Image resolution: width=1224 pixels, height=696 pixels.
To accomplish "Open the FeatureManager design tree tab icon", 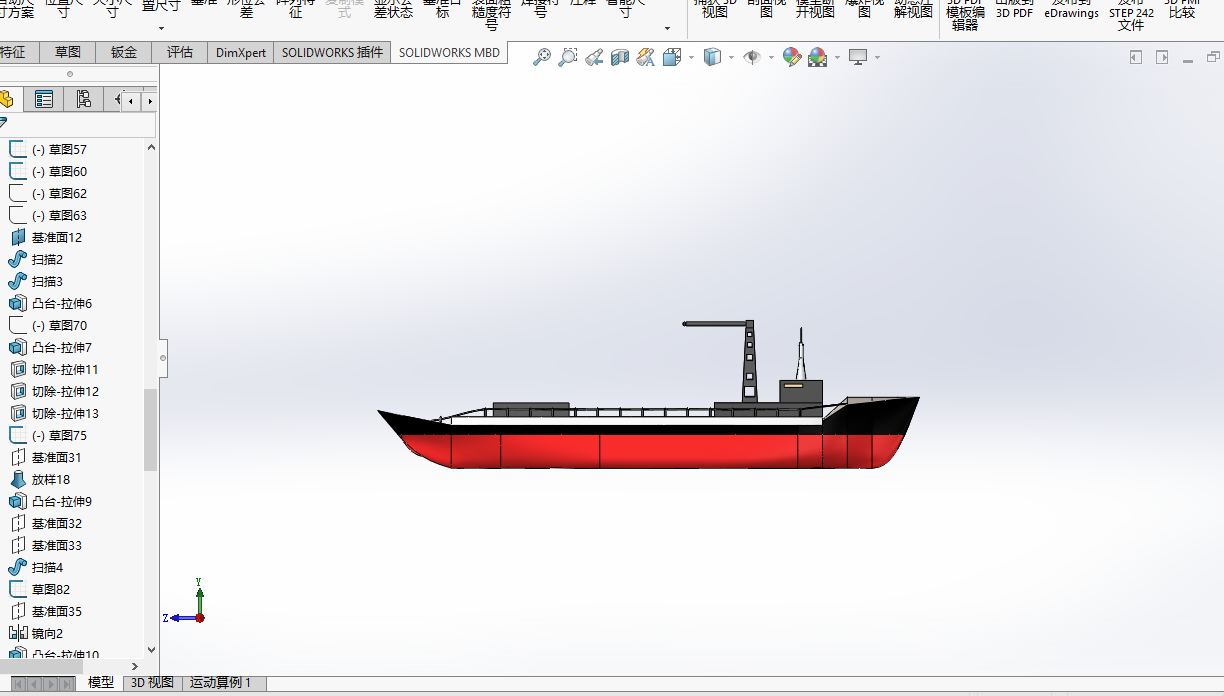I will point(7,99).
